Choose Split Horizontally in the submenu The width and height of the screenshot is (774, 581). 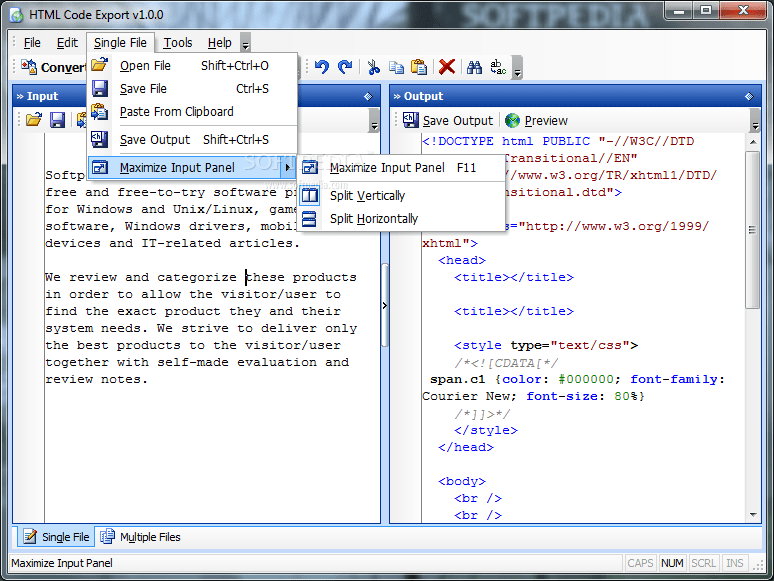pos(401,219)
